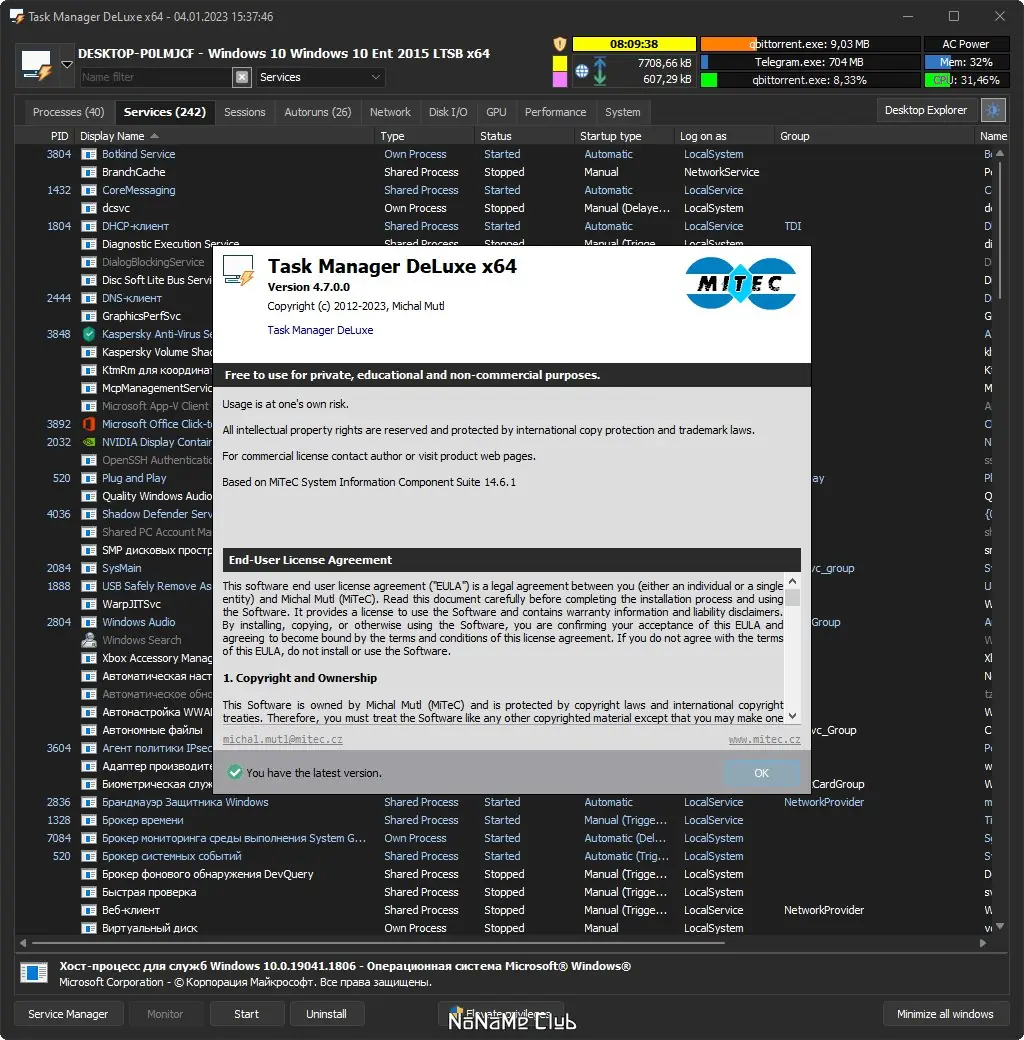Switch to the Disk I/O tab
1024x1040 pixels.
(x=448, y=112)
